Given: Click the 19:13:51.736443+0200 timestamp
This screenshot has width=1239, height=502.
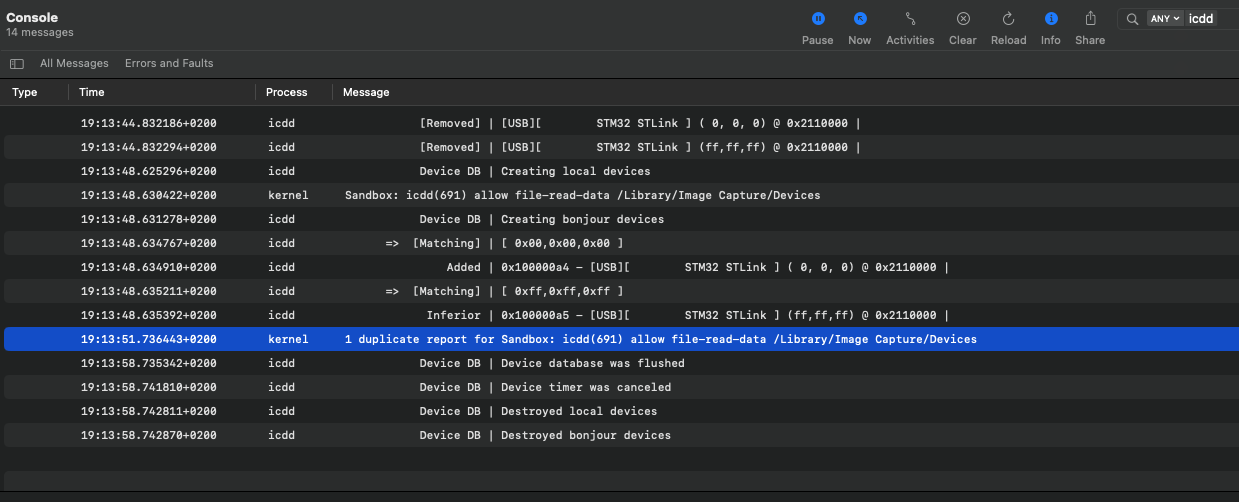Looking at the screenshot, I should pyautogui.click(x=149, y=339).
